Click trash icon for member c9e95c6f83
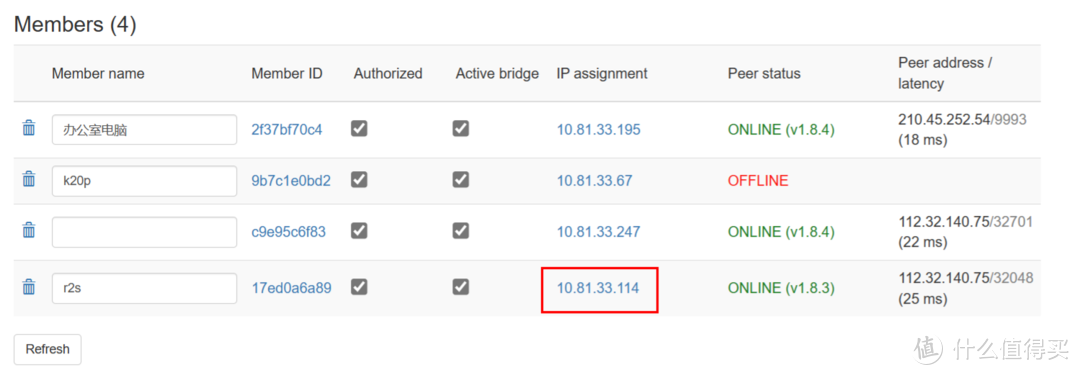The image size is (1080, 375). click(29, 231)
